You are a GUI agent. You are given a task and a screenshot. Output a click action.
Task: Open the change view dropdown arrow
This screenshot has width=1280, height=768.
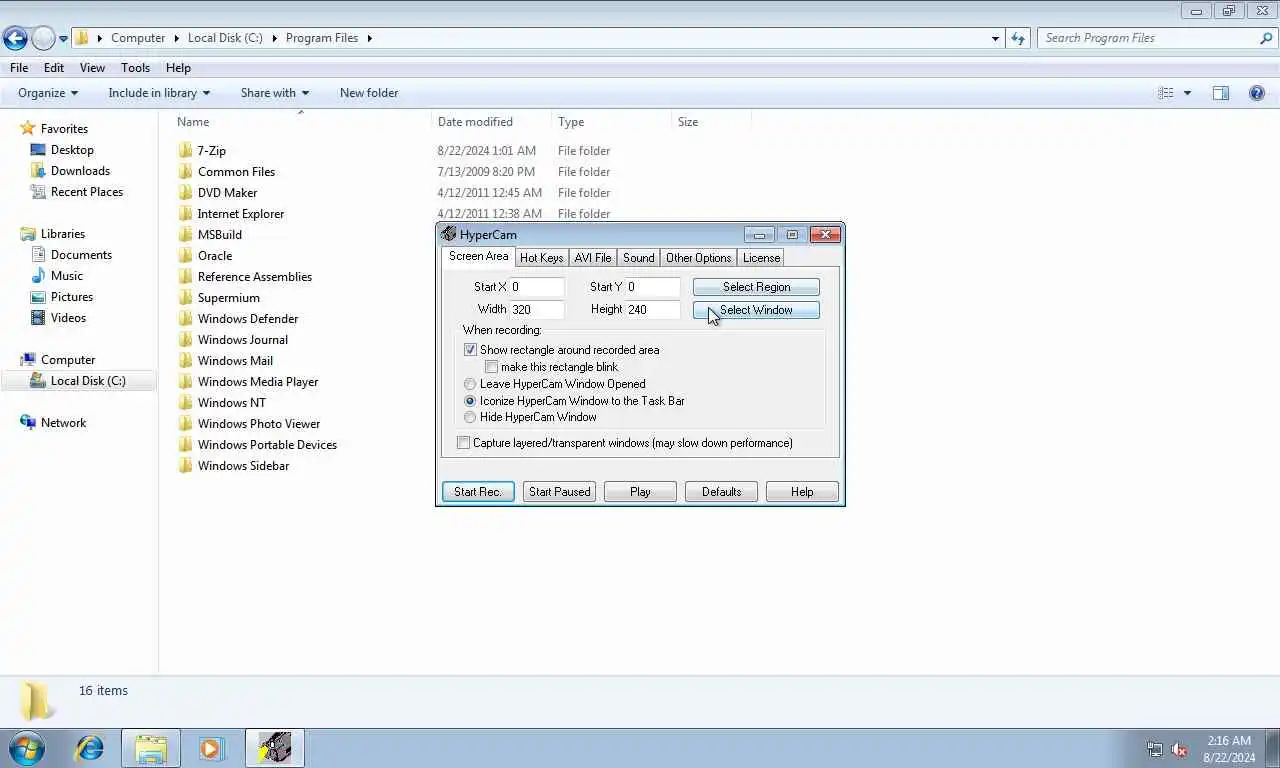(x=1187, y=93)
